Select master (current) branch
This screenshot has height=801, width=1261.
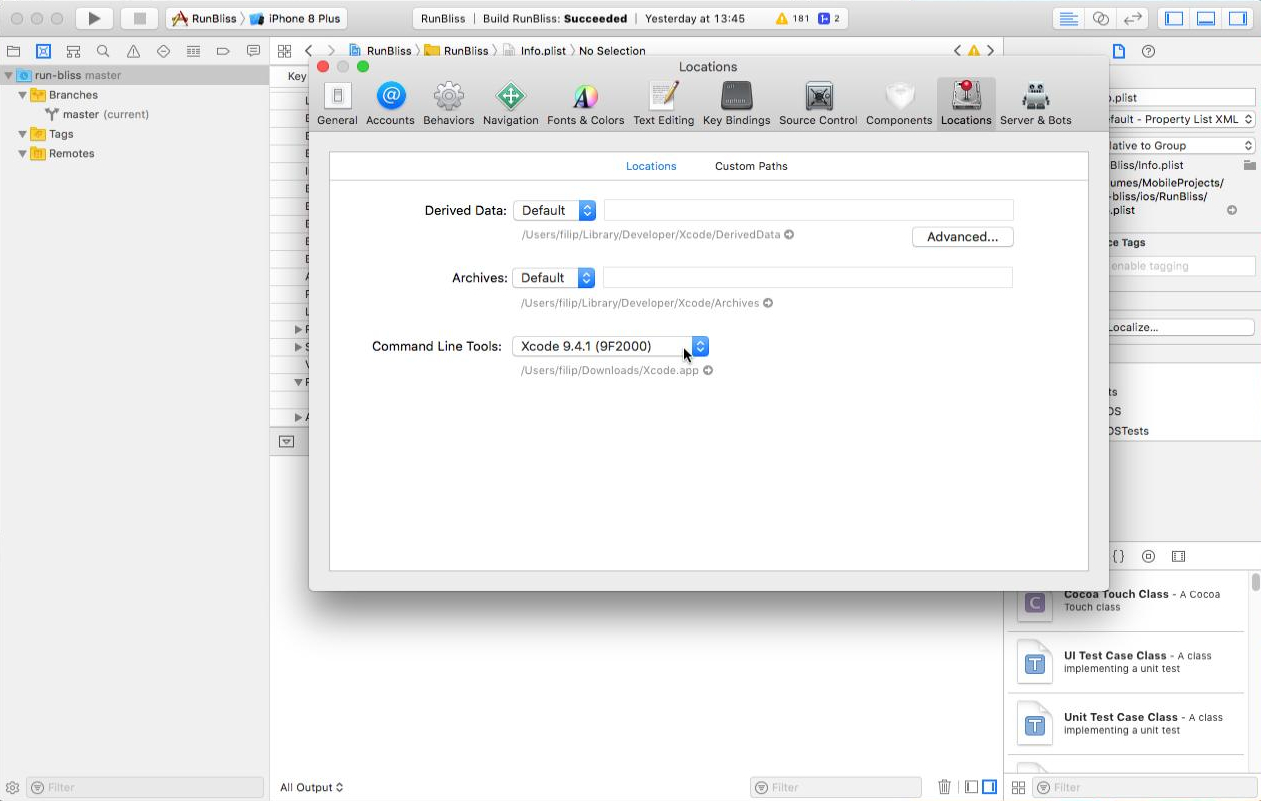tap(106, 114)
